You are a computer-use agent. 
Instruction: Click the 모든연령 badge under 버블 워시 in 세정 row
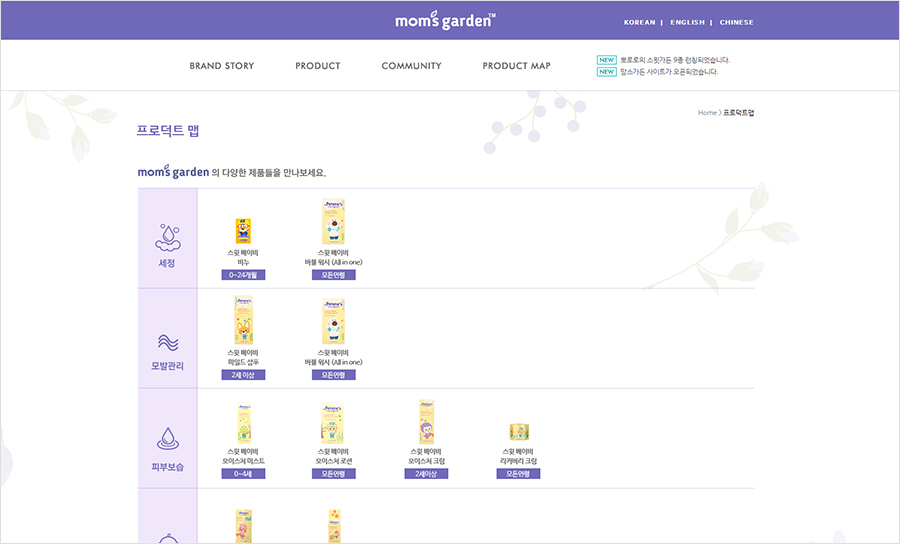[x=333, y=275]
